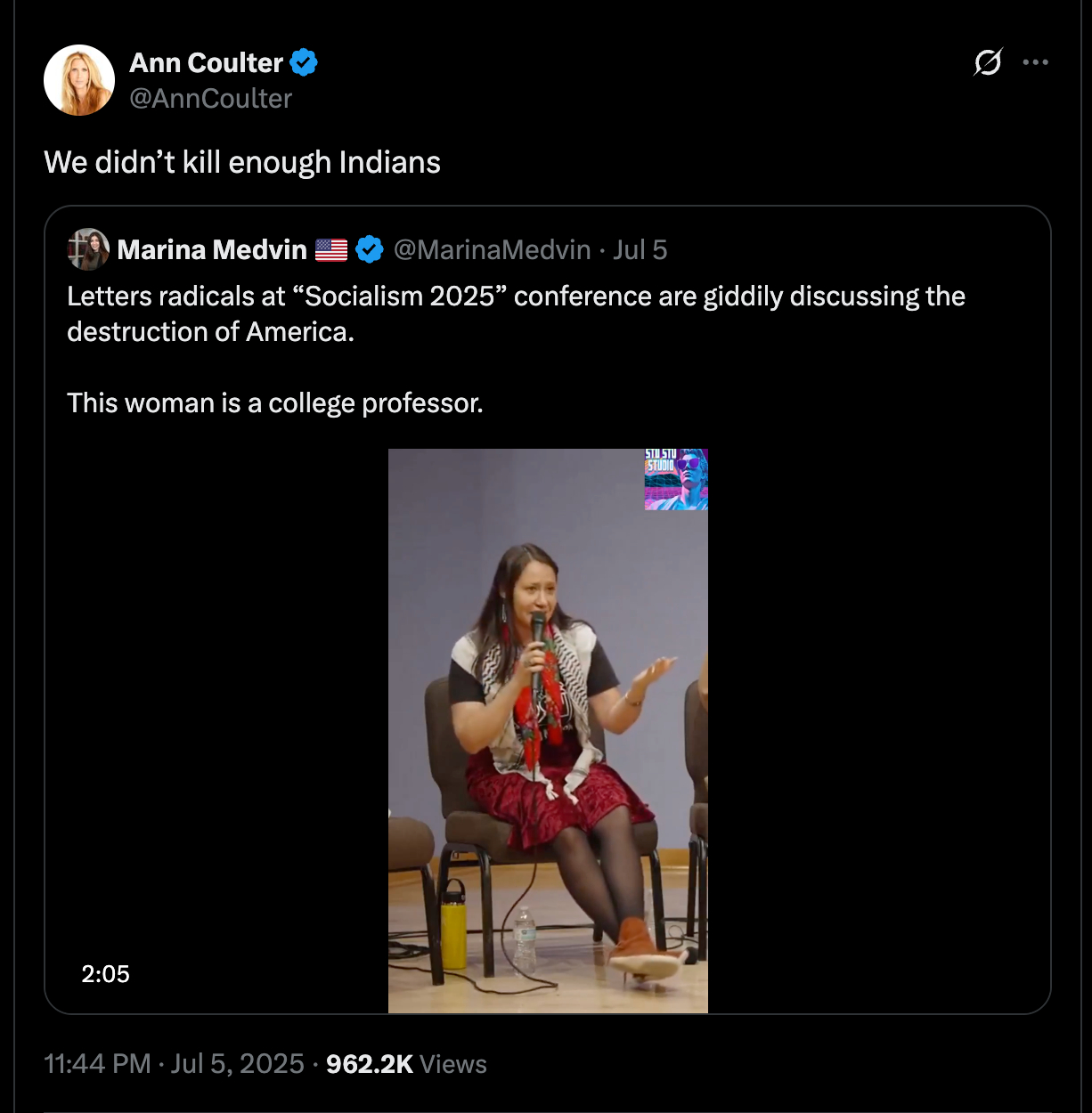1092x1113 pixels.
Task: Open the Ann Coulter display name link
Action: point(206,63)
